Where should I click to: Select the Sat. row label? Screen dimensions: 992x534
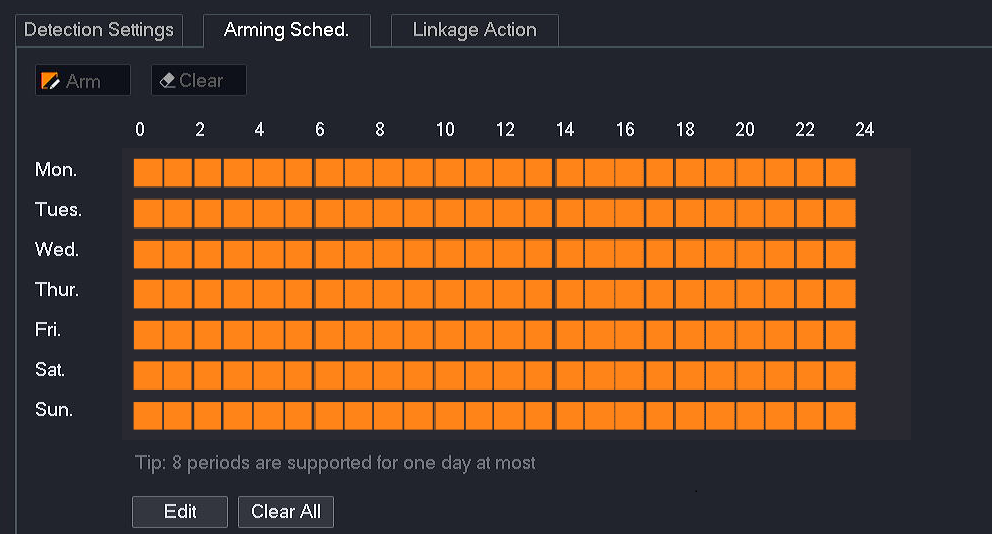point(50,370)
